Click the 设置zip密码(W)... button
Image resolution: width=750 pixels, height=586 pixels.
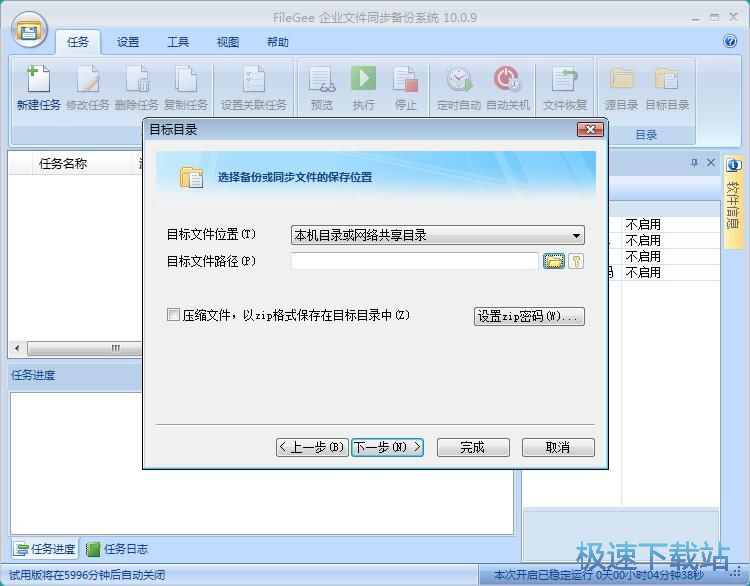[x=529, y=316]
